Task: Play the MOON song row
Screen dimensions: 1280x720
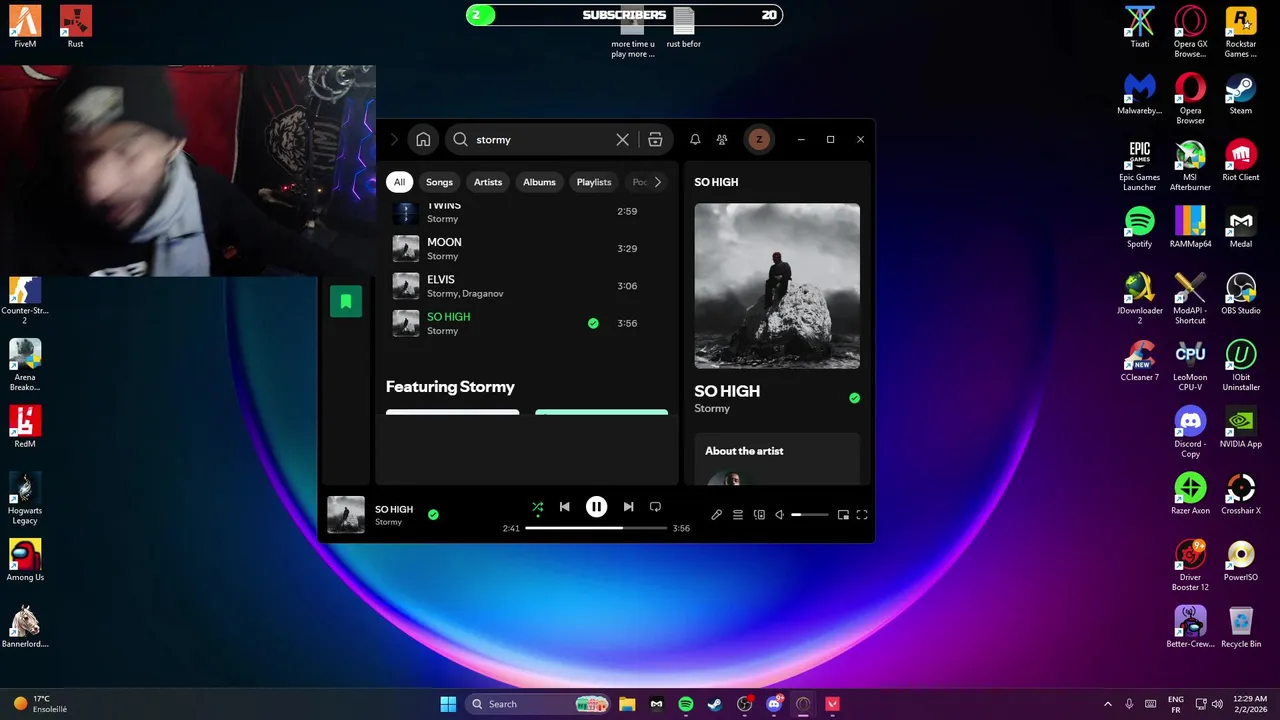Action: pos(527,249)
